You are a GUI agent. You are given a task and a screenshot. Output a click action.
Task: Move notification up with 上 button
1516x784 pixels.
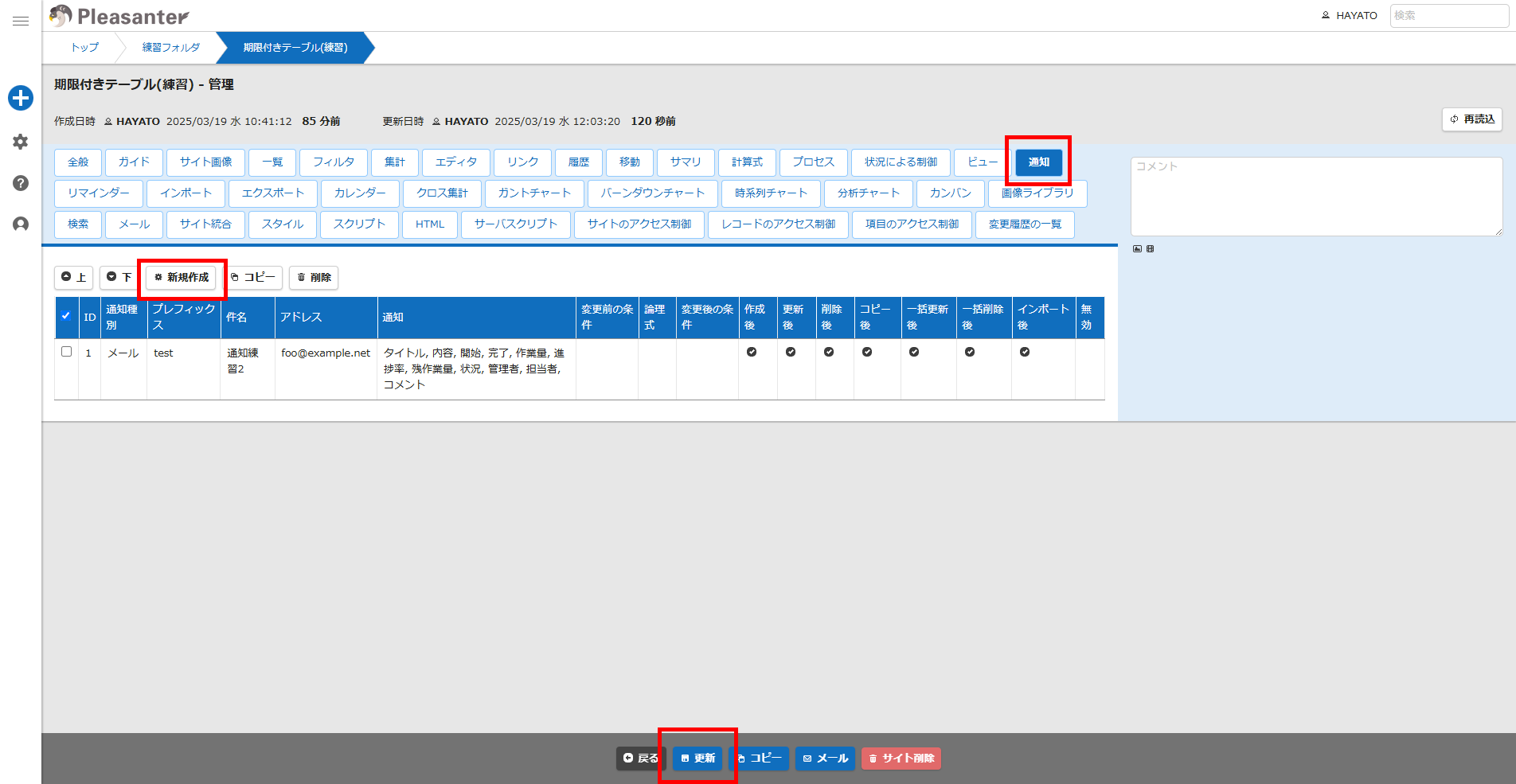[x=74, y=277]
